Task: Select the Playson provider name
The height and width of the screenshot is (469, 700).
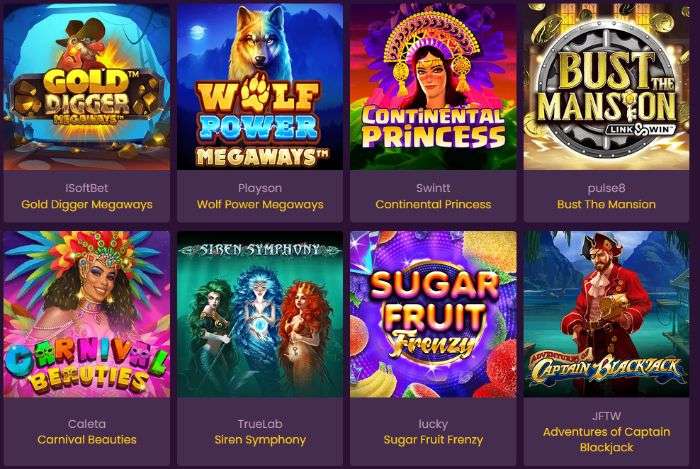Action: (x=260, y=188)
